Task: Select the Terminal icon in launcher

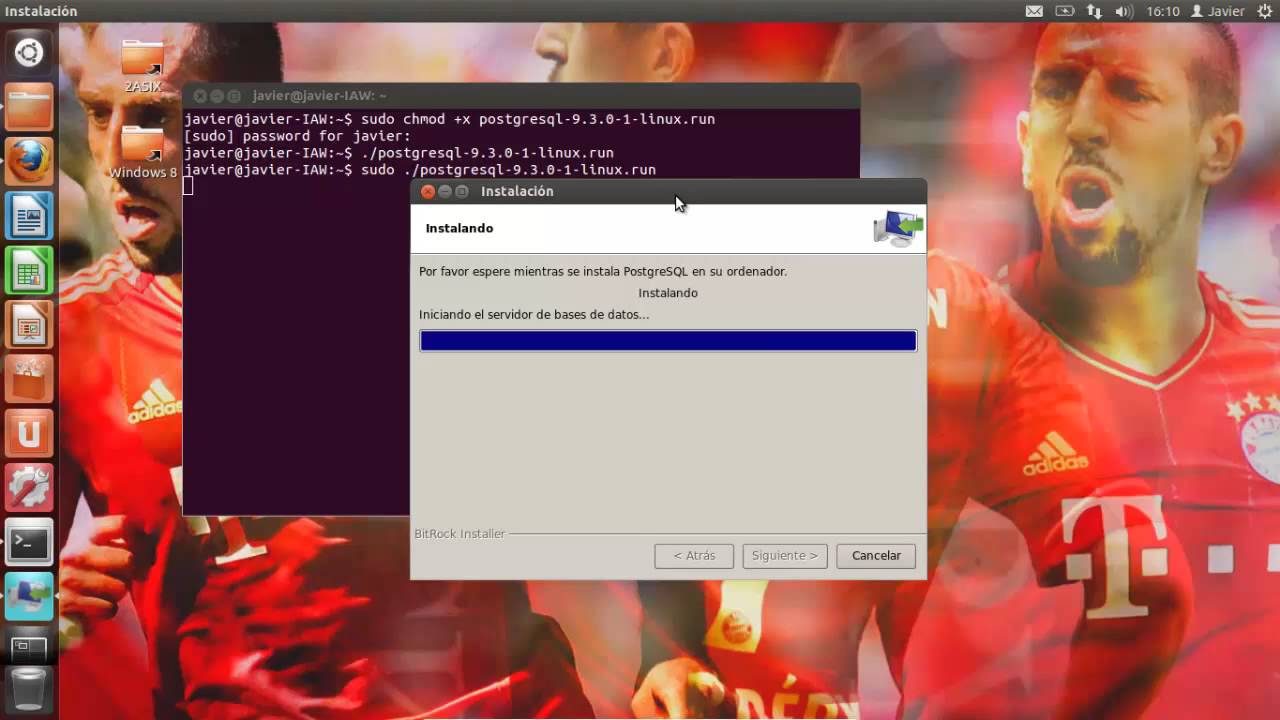Action: coord(29,543)
